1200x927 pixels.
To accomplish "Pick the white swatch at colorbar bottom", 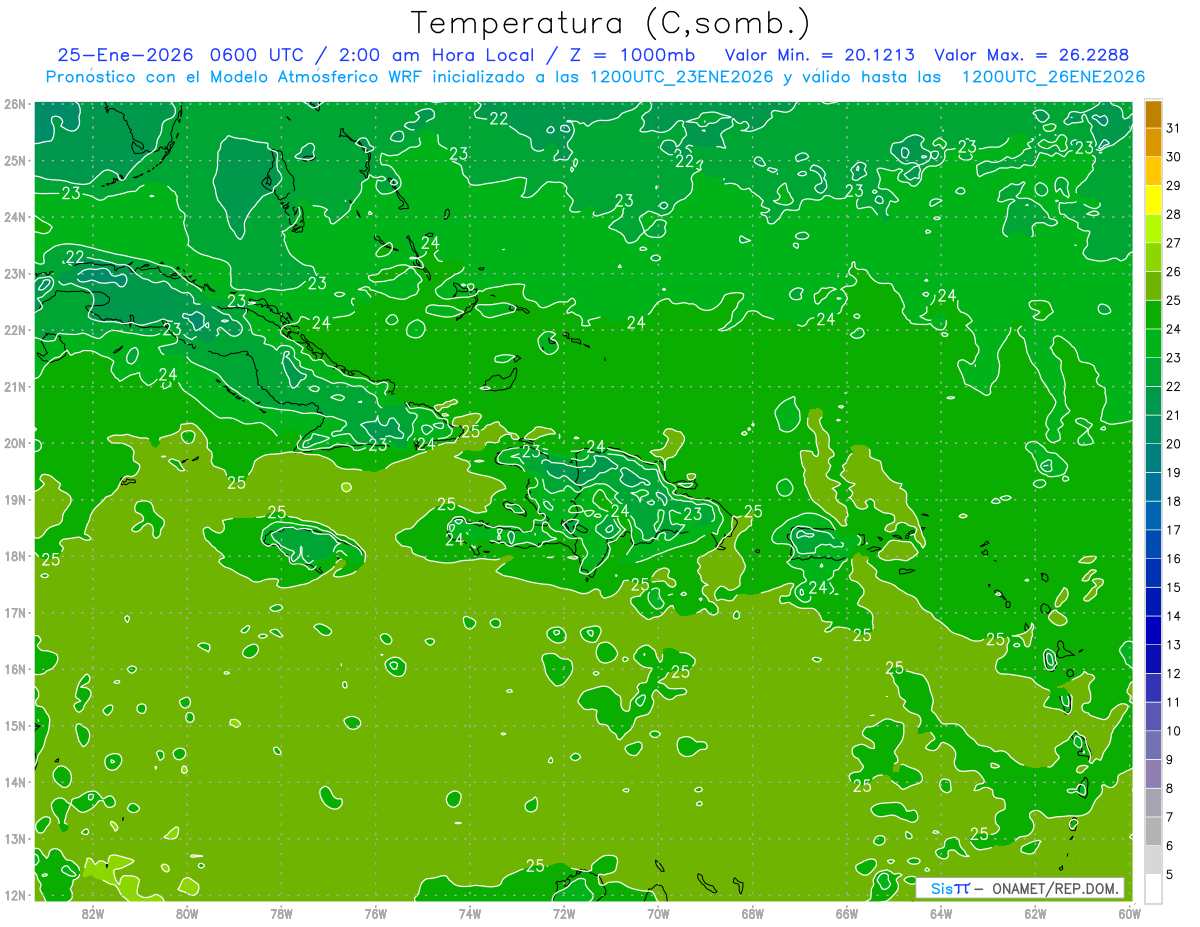I will [x=1153, y=888].
